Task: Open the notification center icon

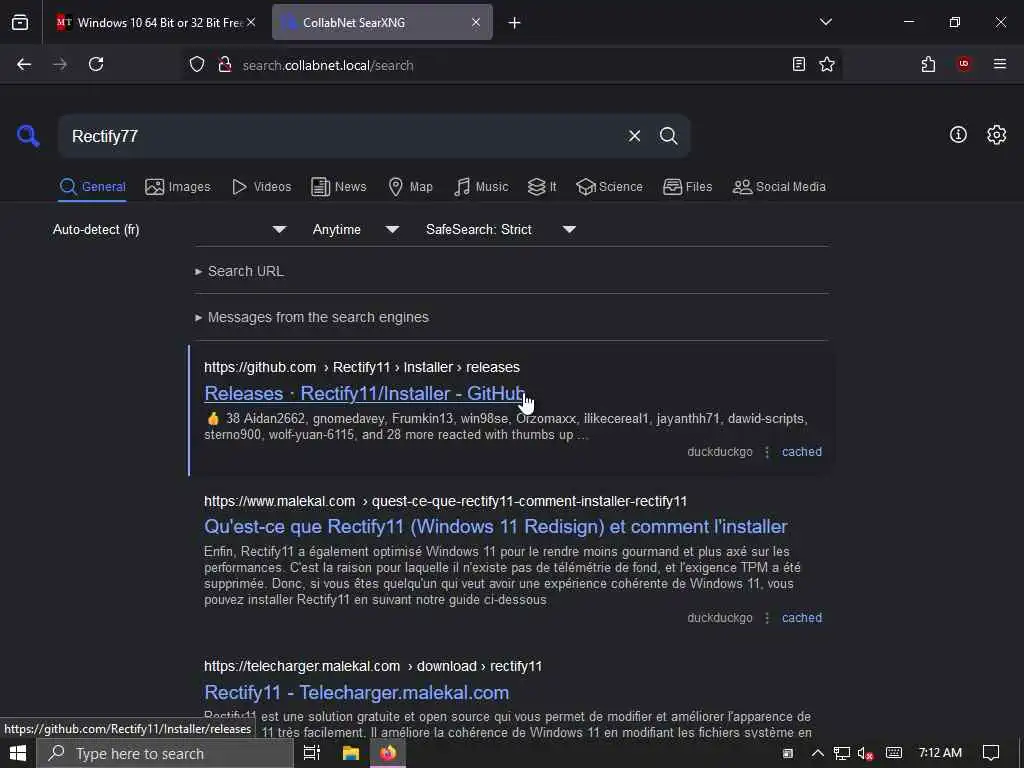Action: pyautogui.click(x=991, y=753)
